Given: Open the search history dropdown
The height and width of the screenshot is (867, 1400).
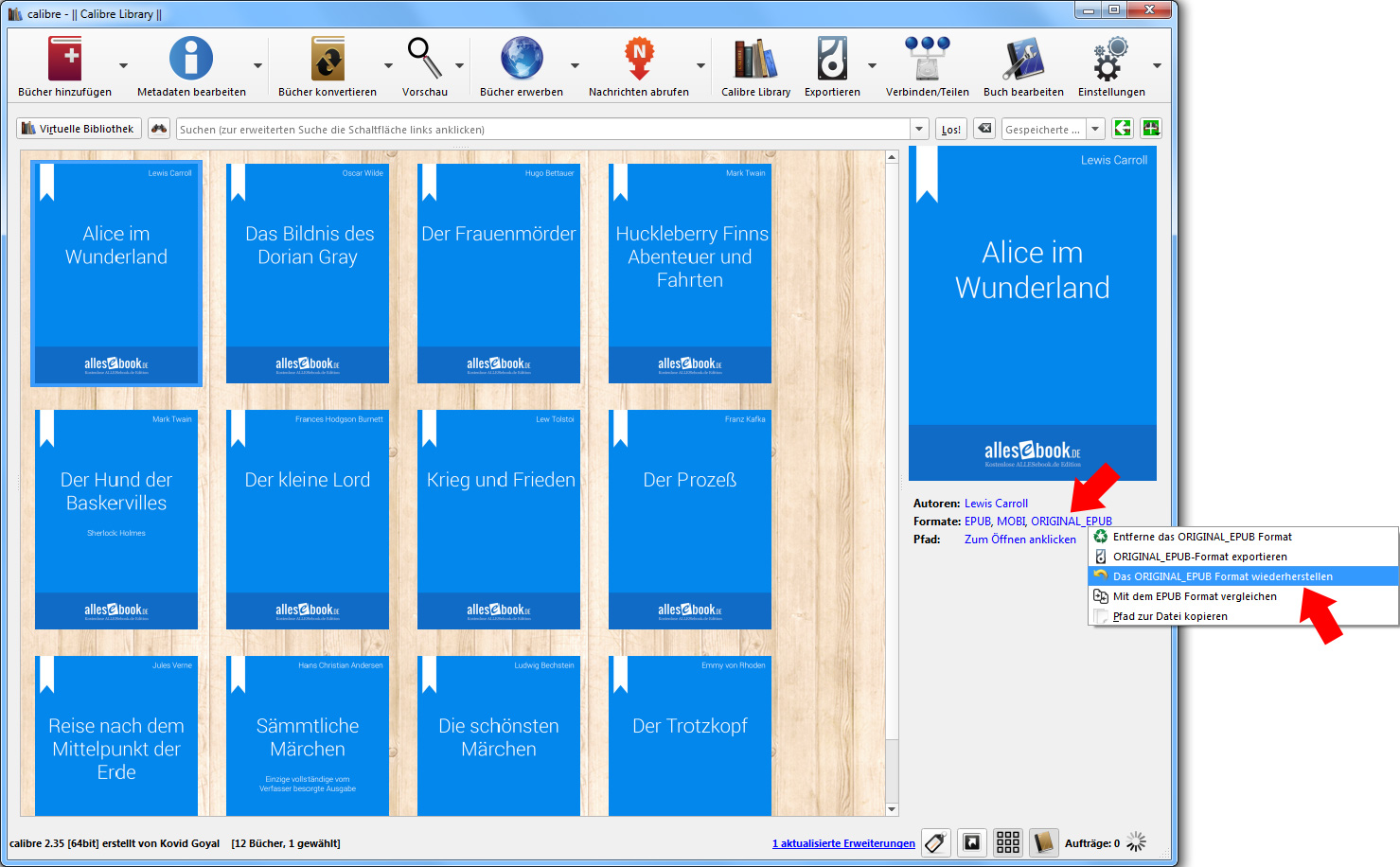Looking at the screenshot, I should point(919,129).
